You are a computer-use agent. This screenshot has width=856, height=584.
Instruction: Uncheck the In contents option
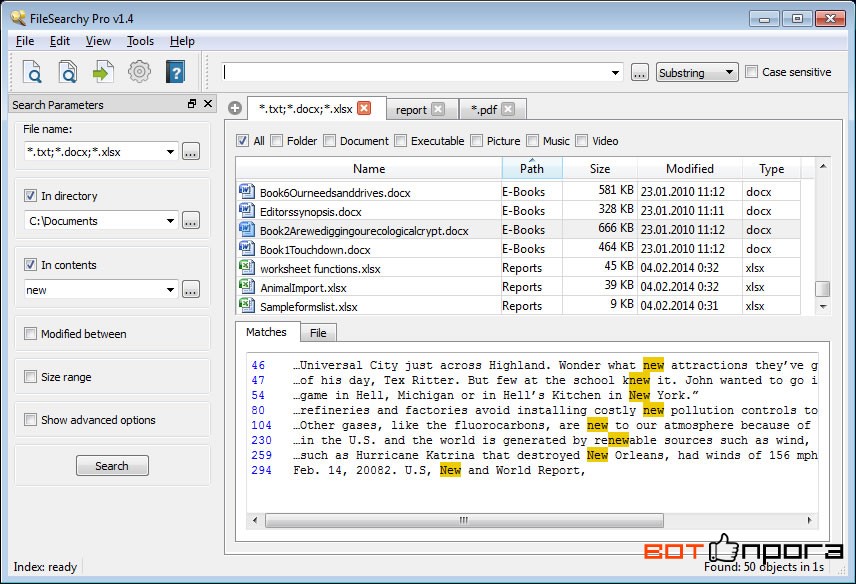31,265
